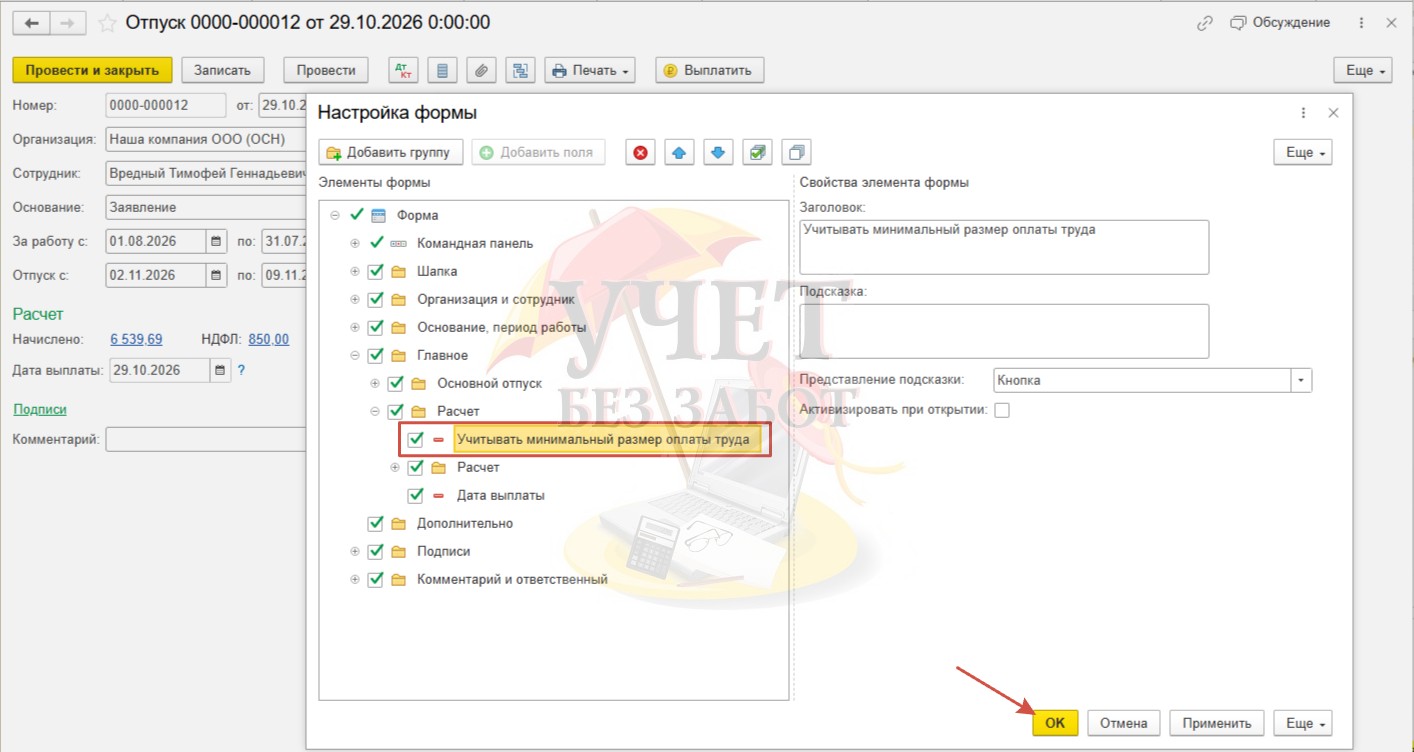Expand the Командная панель tree node
The height and width of the screenshot is (752, 1414).
[x=355, y=243]
